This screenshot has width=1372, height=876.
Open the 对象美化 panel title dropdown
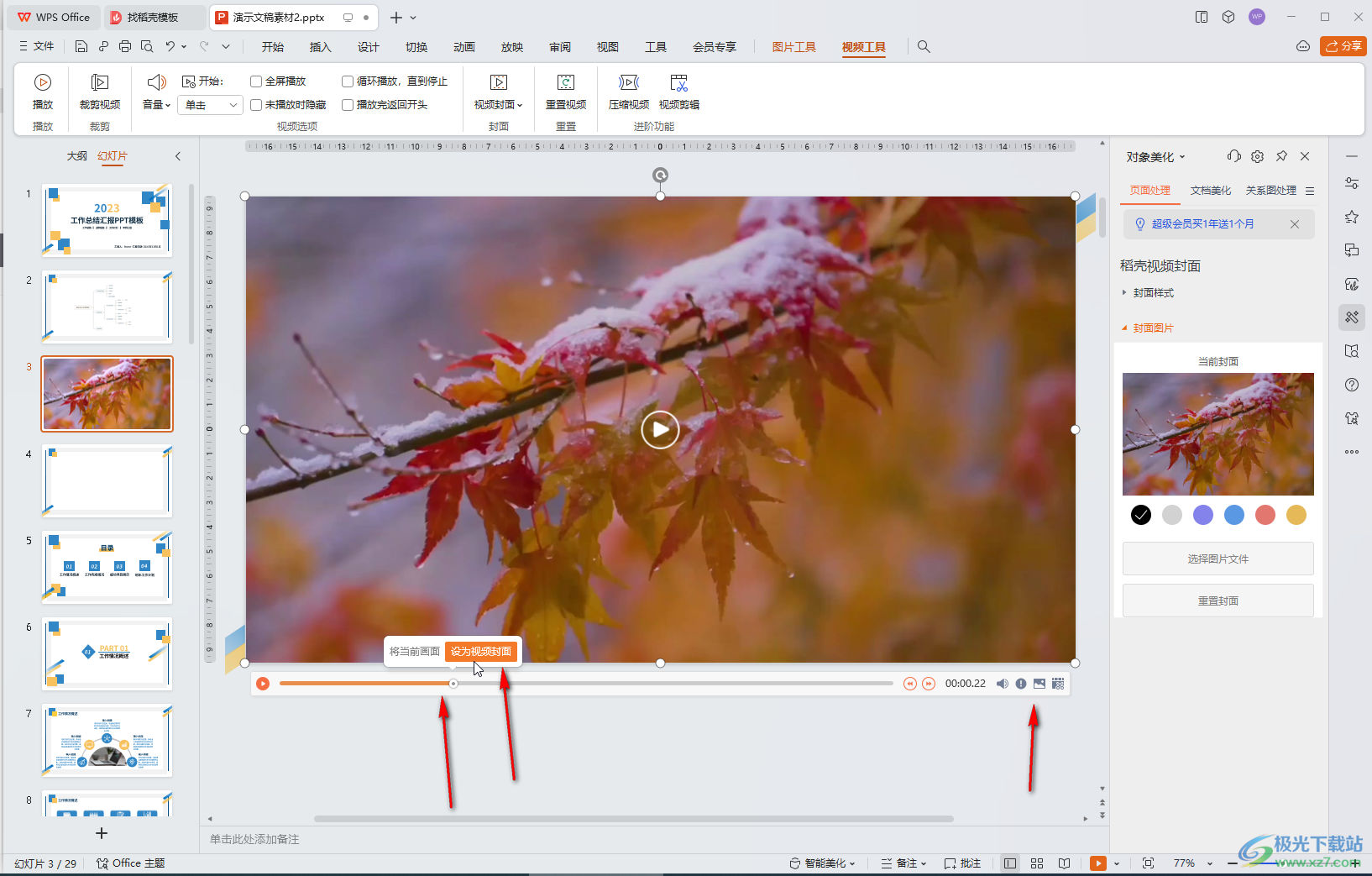tap(1156, 157)
